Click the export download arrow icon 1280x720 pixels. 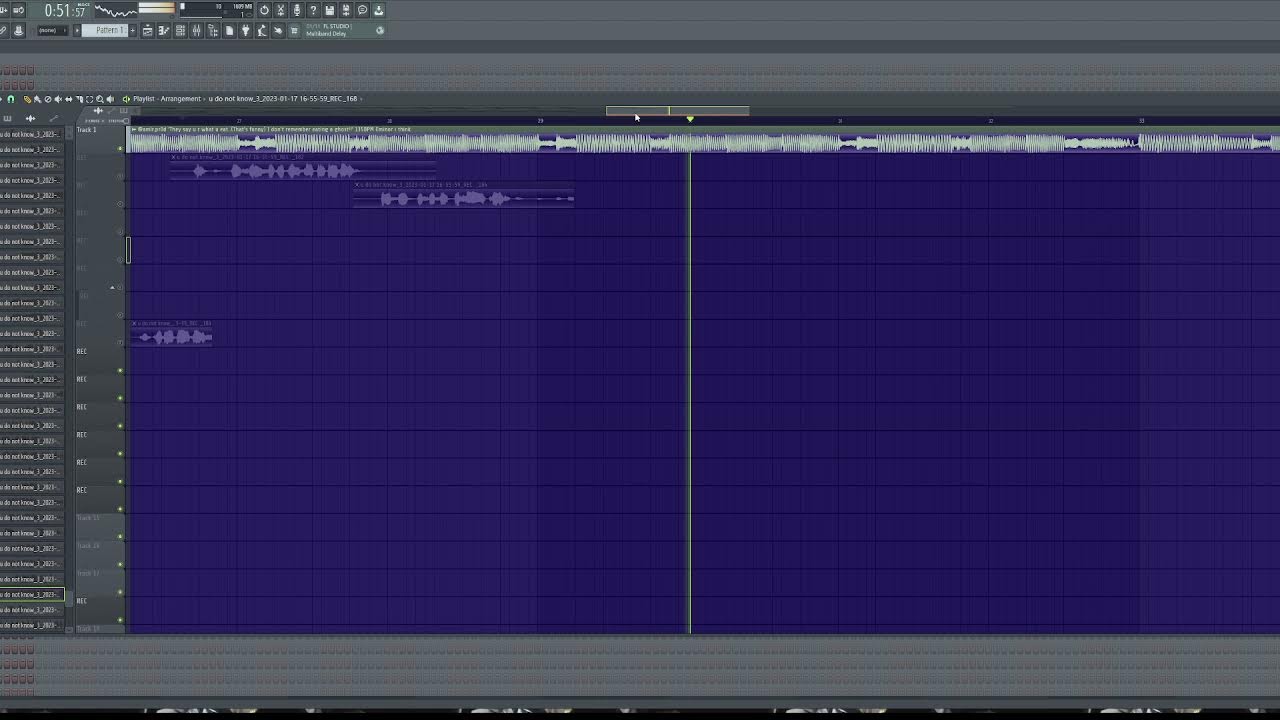(379, 10)
